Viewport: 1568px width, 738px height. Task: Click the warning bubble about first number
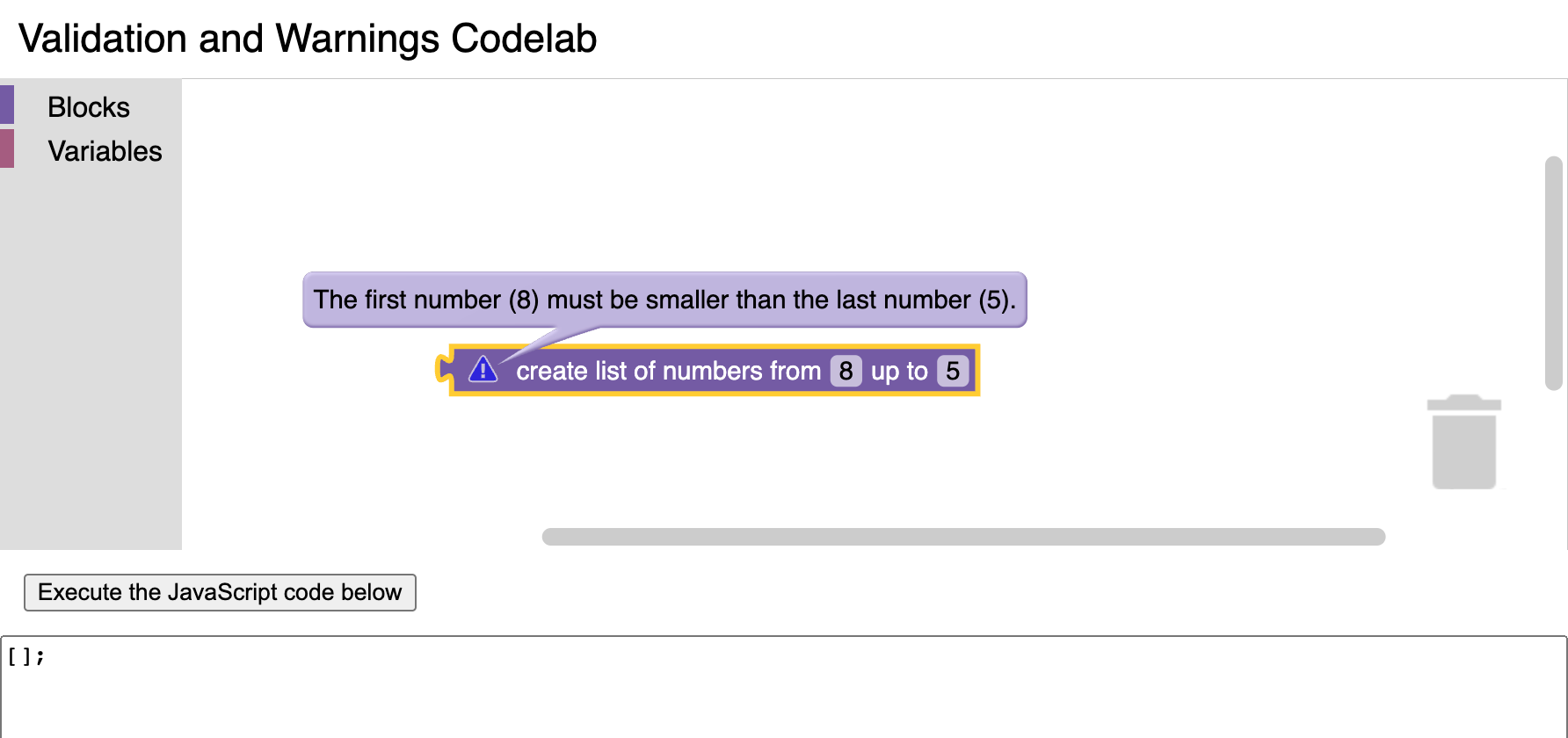coord(664,300)
